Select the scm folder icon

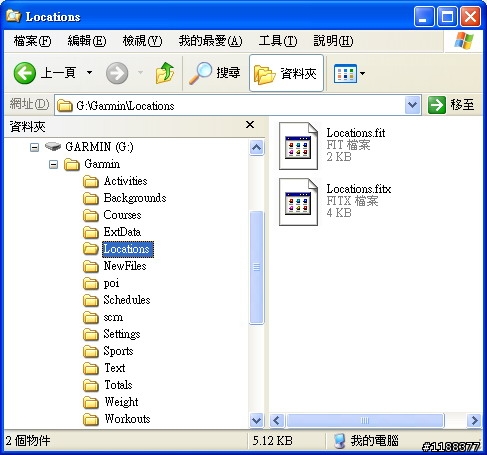(91, 318)
